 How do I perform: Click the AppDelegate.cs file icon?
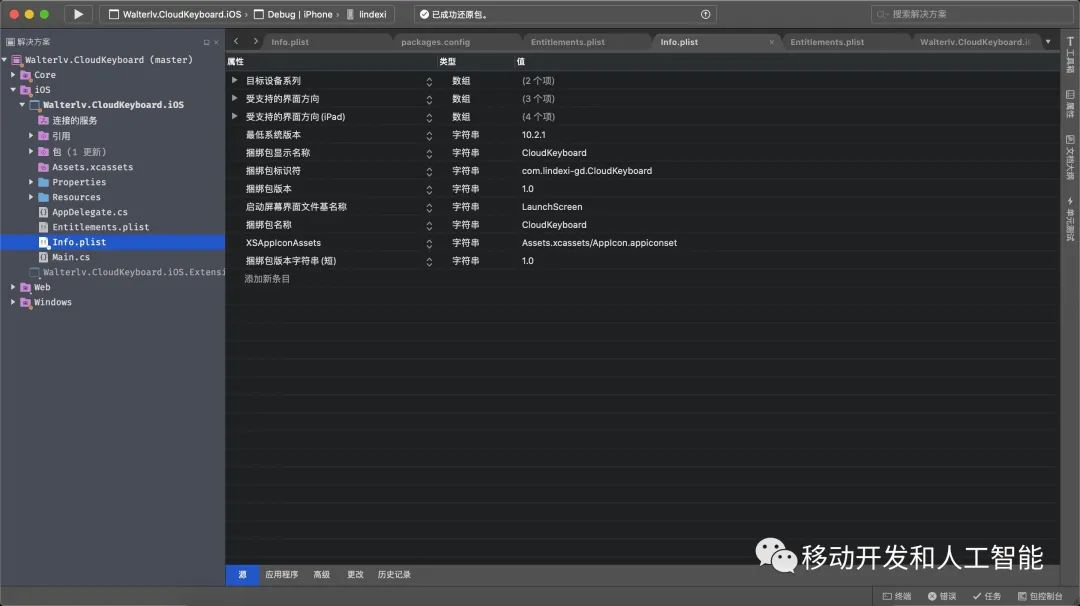43,212
